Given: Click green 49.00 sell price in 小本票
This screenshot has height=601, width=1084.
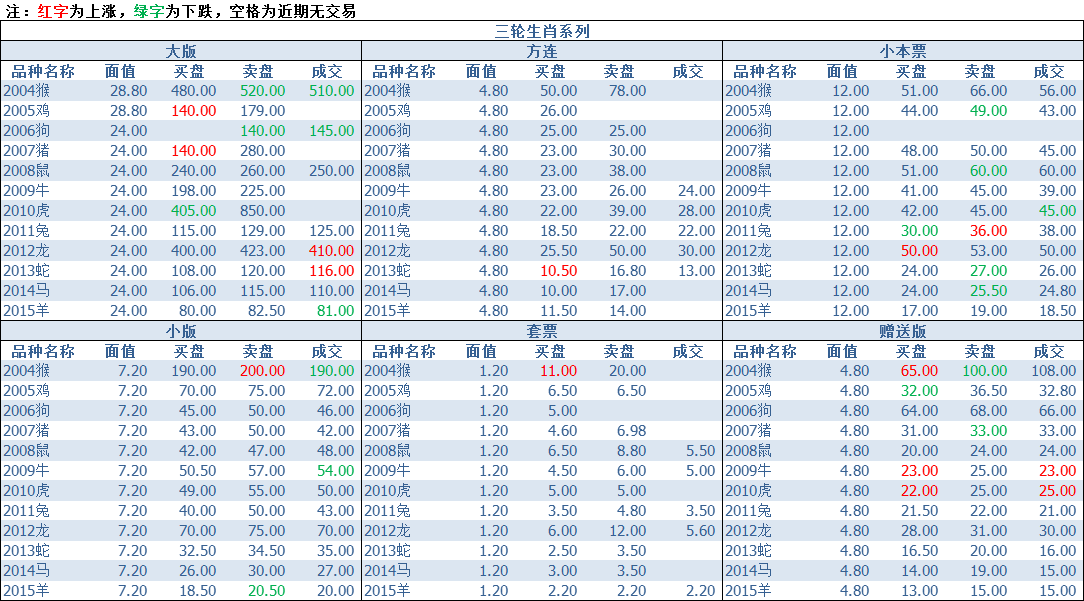Looking at the screenshot, I should point(989,111).
